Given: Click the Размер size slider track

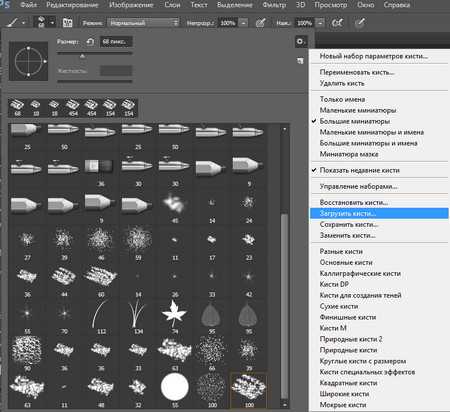Looking at the screenshot, I should click(95, 53).
